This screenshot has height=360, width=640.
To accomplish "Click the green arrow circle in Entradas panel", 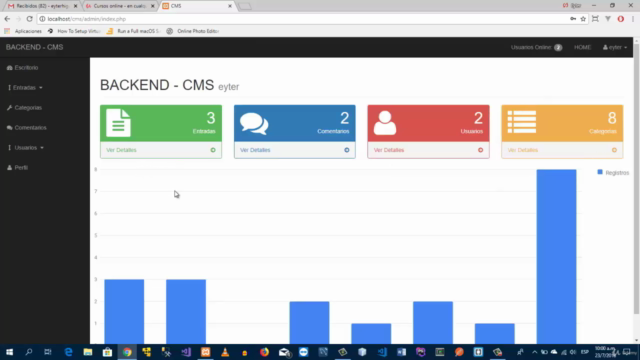I will coord(213,150).
